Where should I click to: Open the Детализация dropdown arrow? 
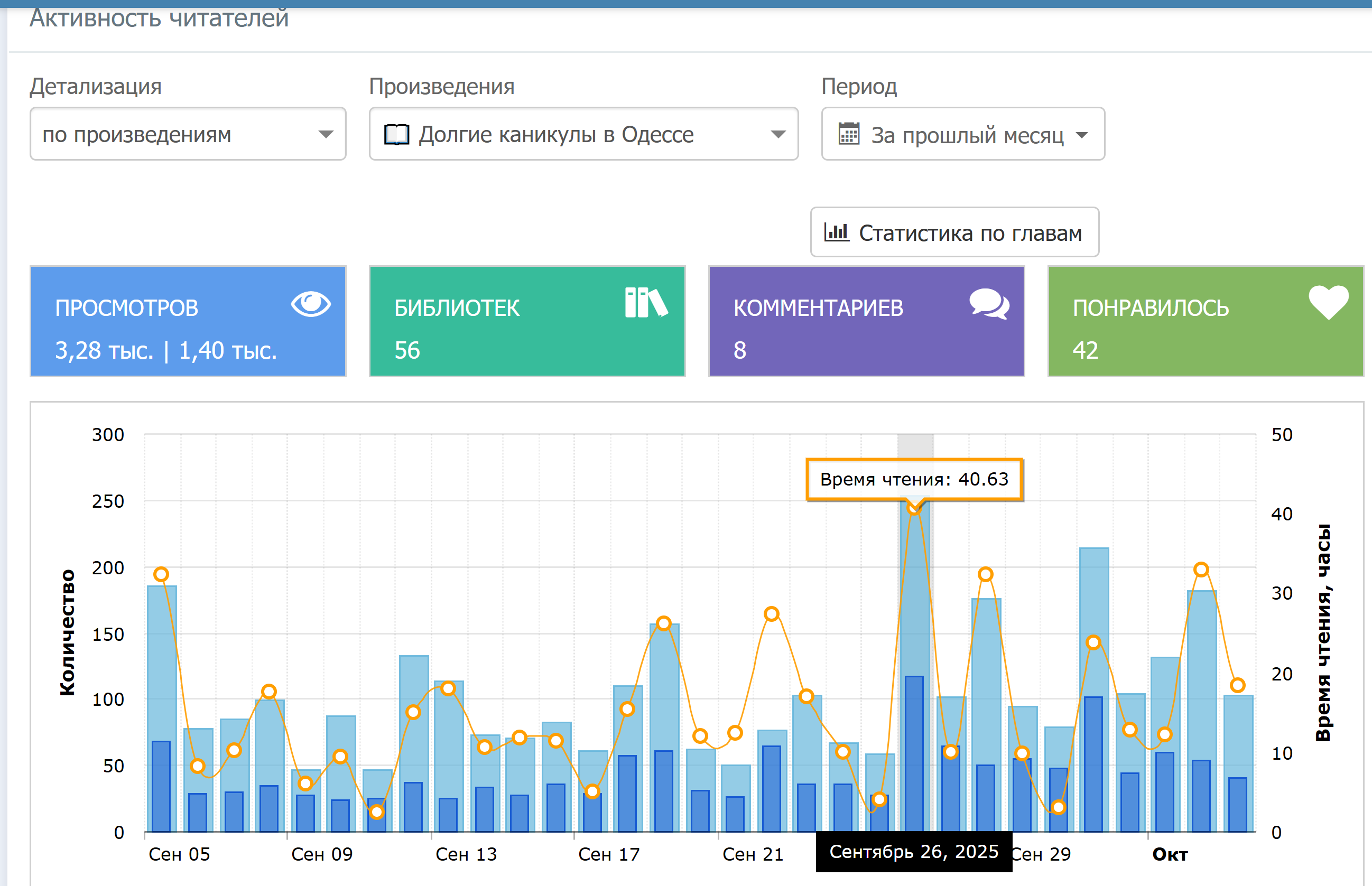coord(326,135)
